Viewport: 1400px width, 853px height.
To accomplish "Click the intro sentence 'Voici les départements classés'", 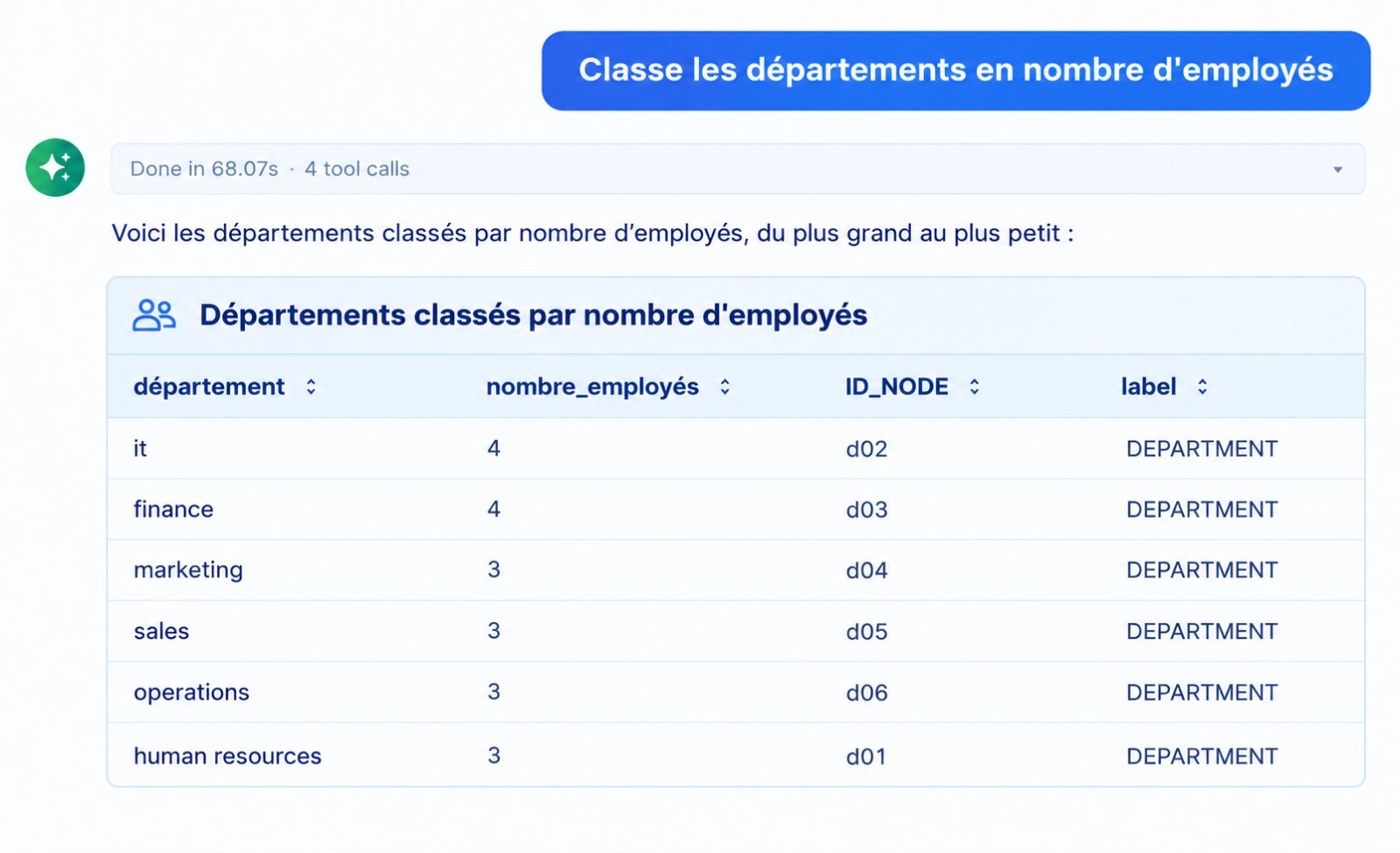I will (x=592, y=234).
